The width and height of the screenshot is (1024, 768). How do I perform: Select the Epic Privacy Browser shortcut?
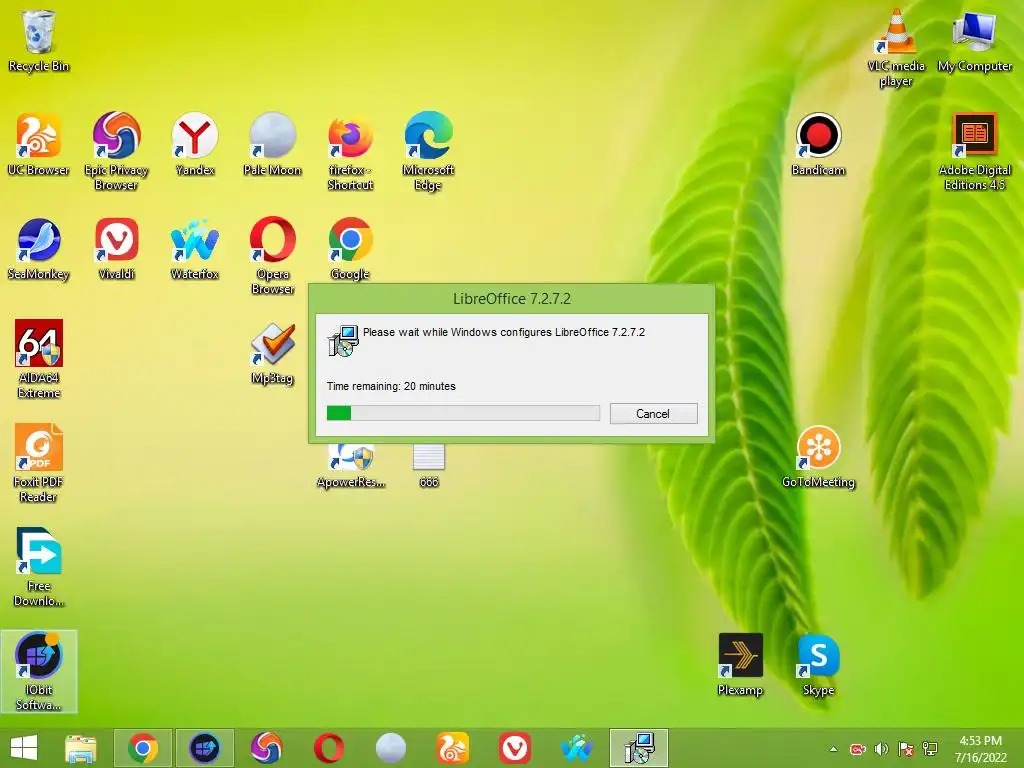[x=116, y=152]
